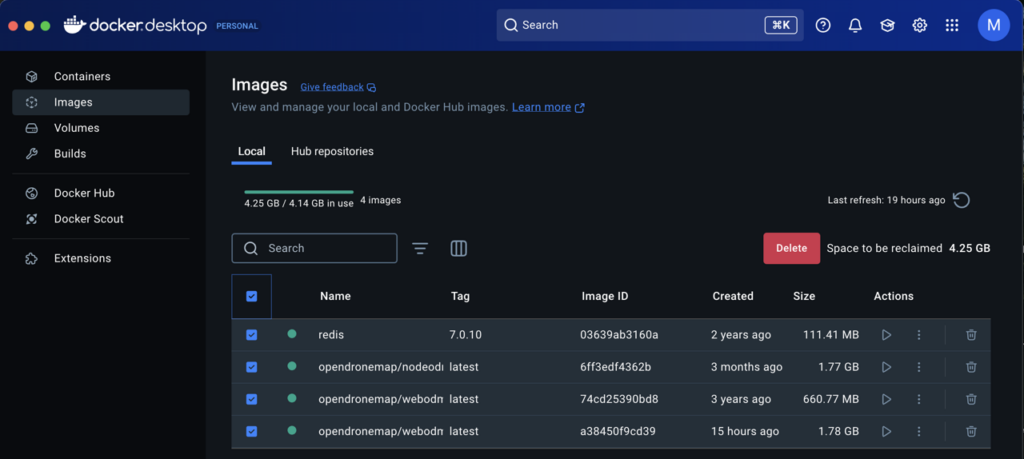Sort by the Created column header
Image resolution: width=1024 pixels, height=459 pixels.
(x=733, y=296)
